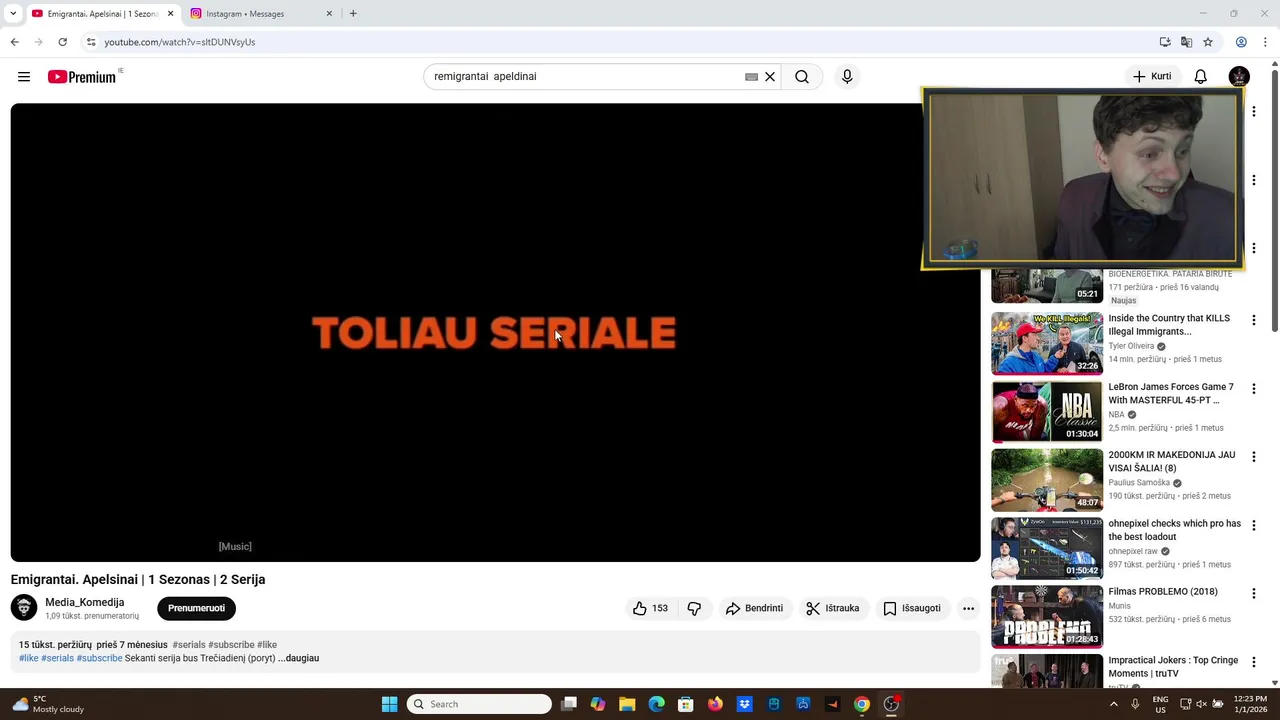Screen dimensions: 1280x720
Task: Open Microsoft Edge from the taskbar
Action: (x=656, y=704)
